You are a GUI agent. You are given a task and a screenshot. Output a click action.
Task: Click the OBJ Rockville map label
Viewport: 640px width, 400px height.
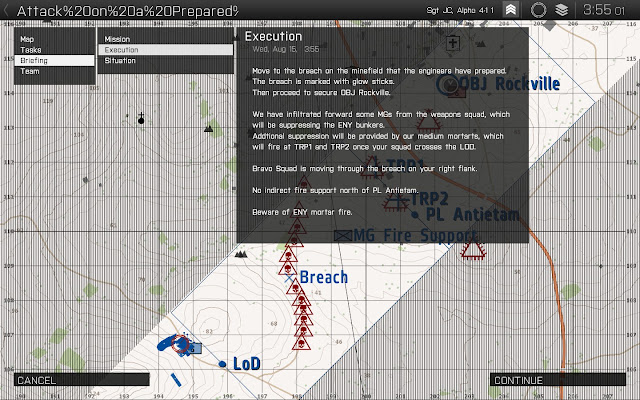tap(509, 84)
